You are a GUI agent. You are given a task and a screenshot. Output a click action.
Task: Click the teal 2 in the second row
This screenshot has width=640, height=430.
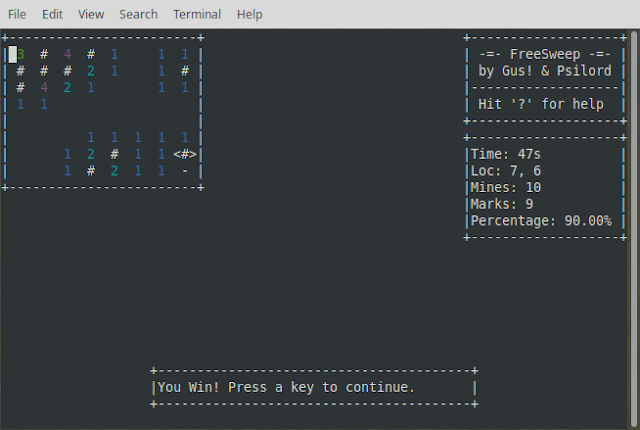coord(91,71)
